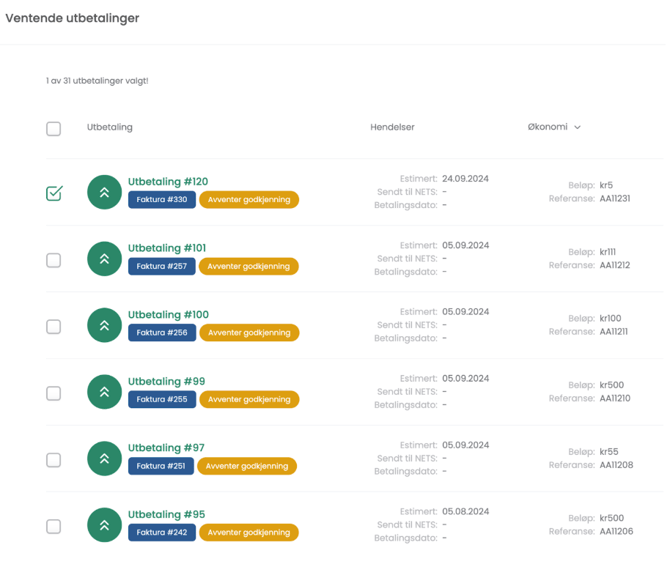
Task: Select the checkbox for Utbetaling #101
Action: click(x=54, y=260)
